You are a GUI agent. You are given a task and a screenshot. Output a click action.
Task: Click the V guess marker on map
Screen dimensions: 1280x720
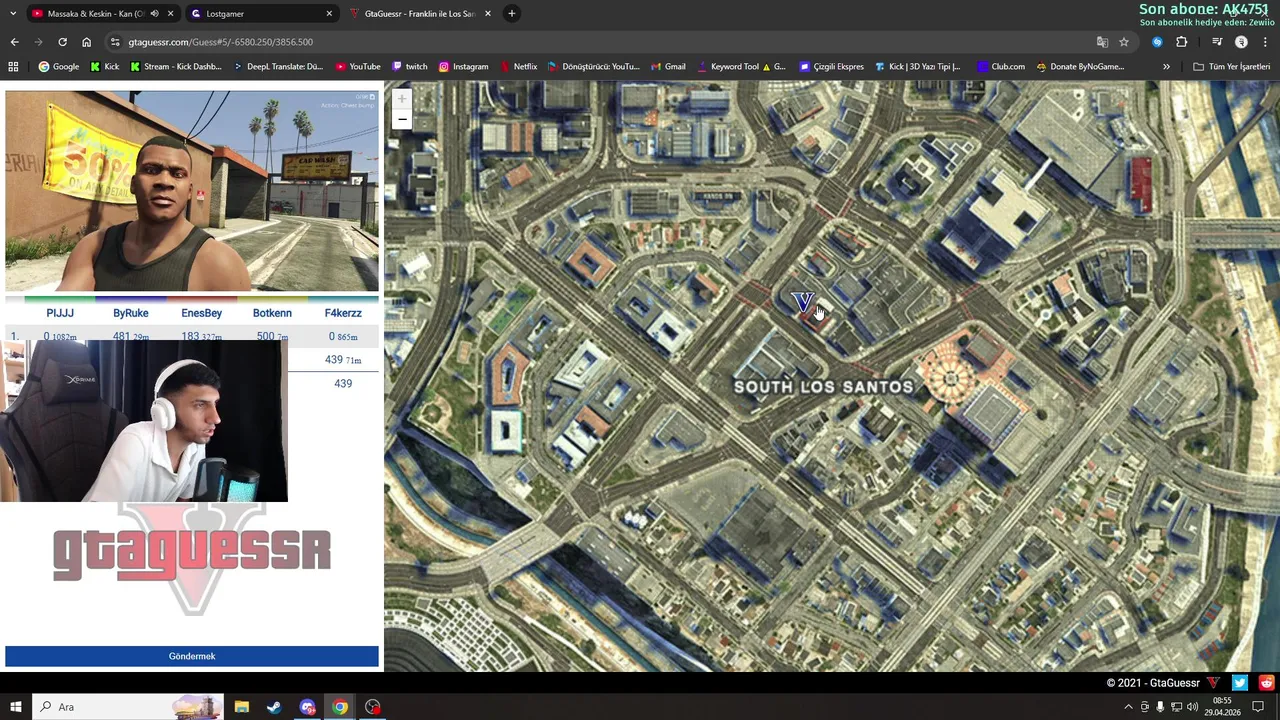[802, 302]
